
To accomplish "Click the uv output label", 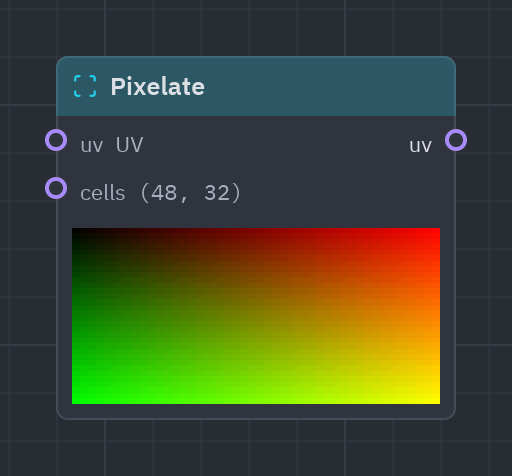I will pyautogui.click(x=420, y=146).
